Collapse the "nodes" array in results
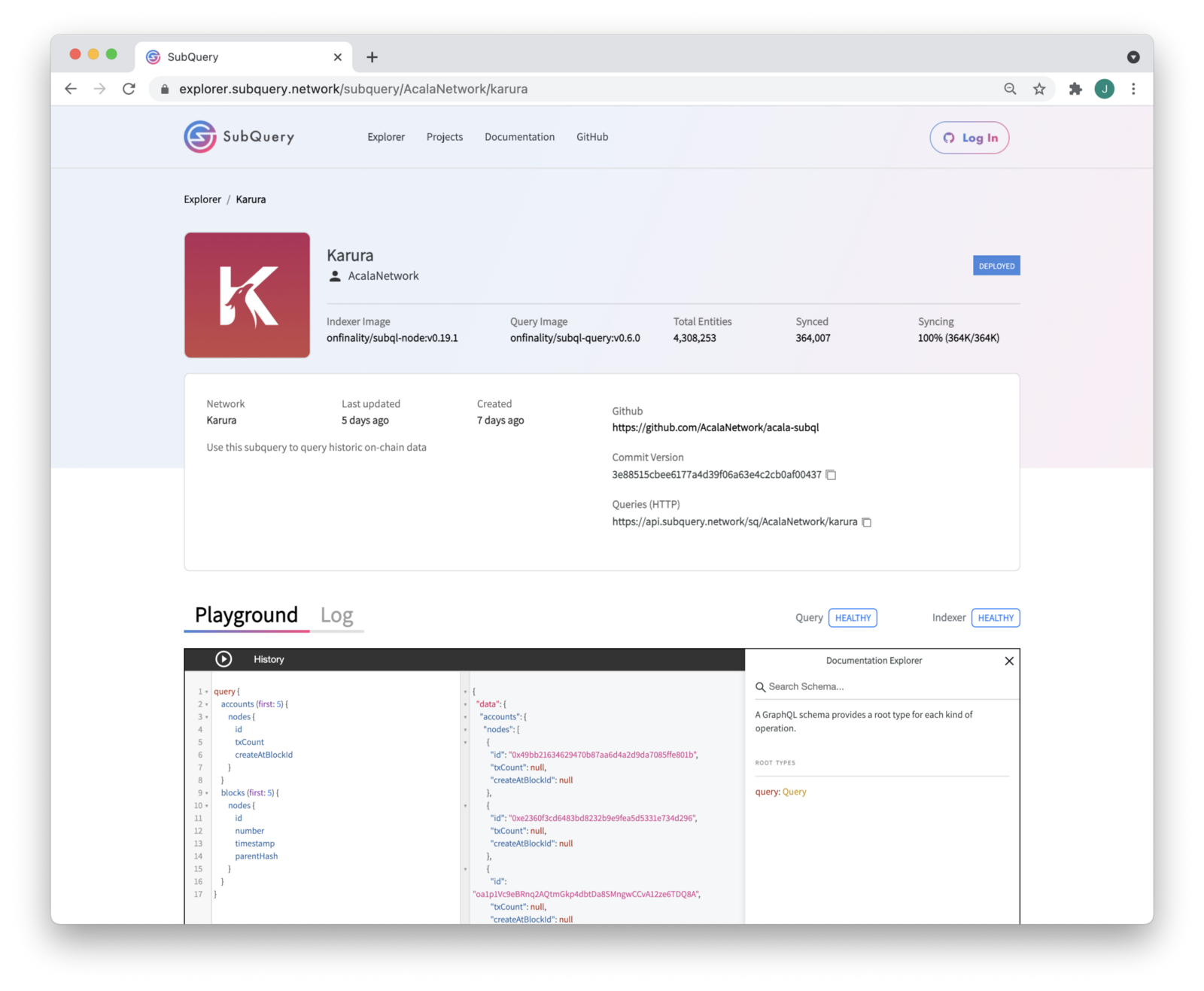The image size is (1204, 991). (465, 730)
